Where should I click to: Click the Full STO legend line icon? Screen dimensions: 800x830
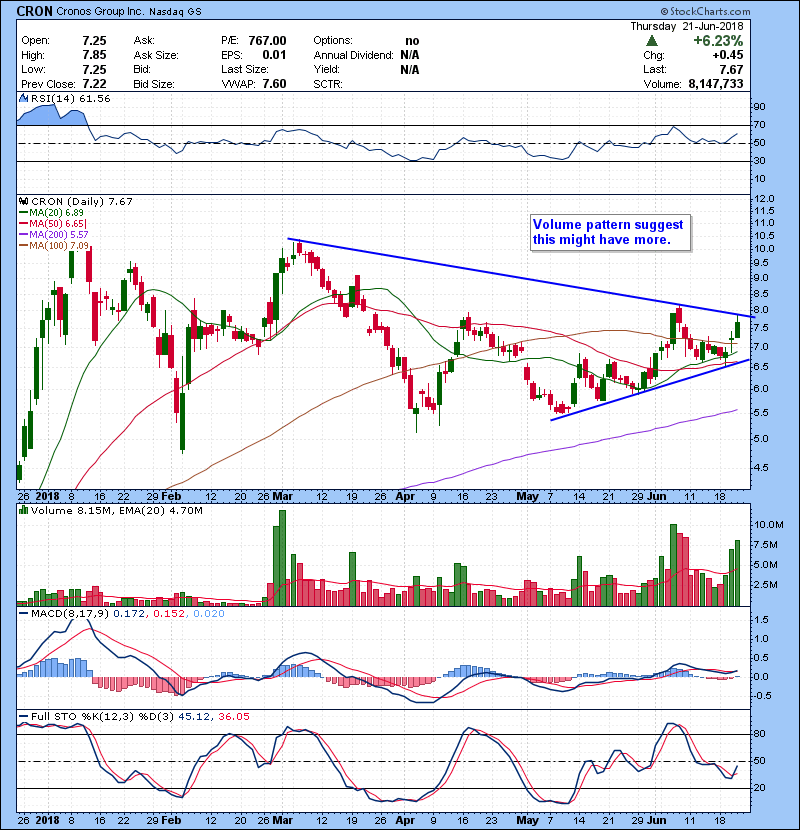[x=25, y=714]
